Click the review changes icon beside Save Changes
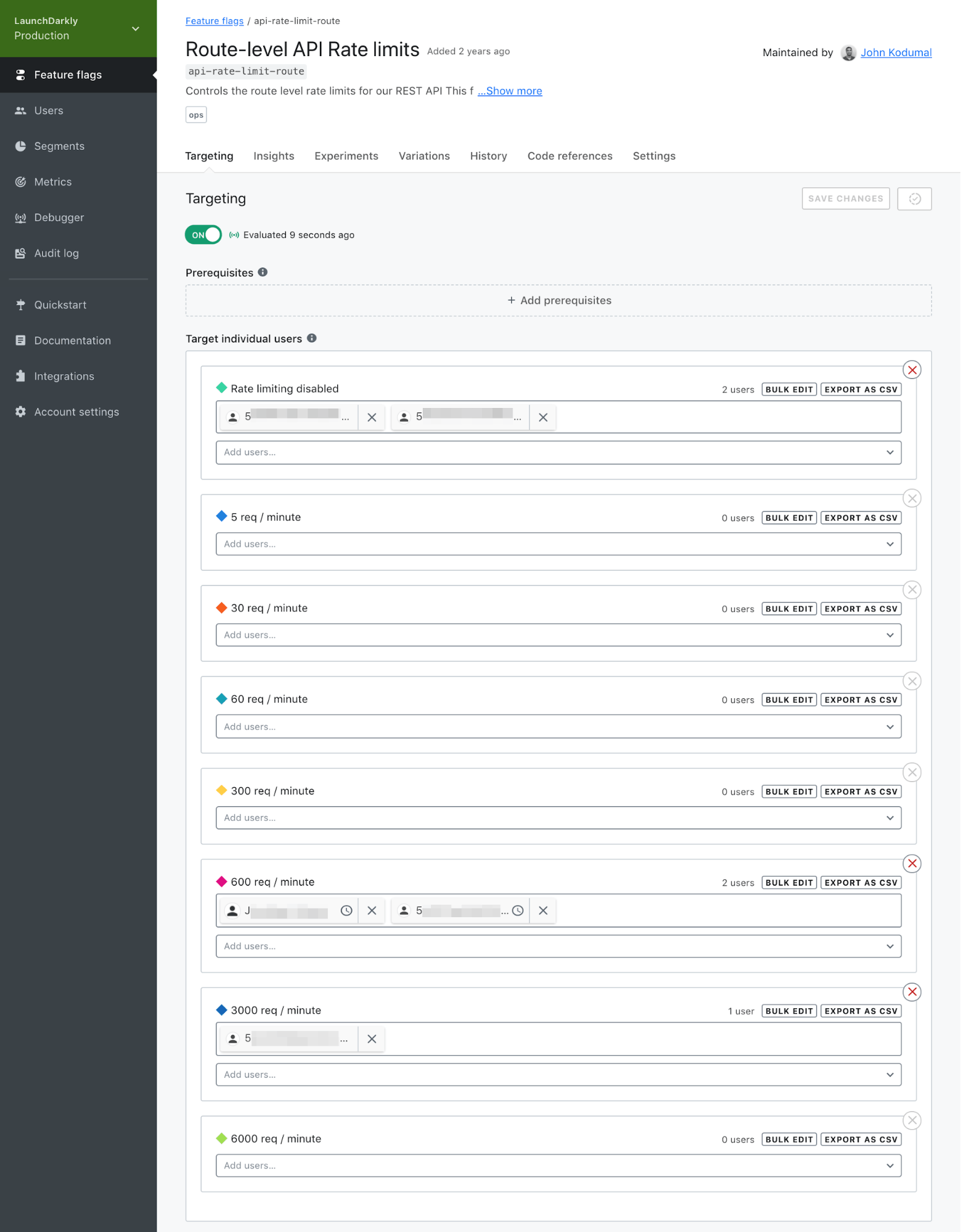 point(914,198)
